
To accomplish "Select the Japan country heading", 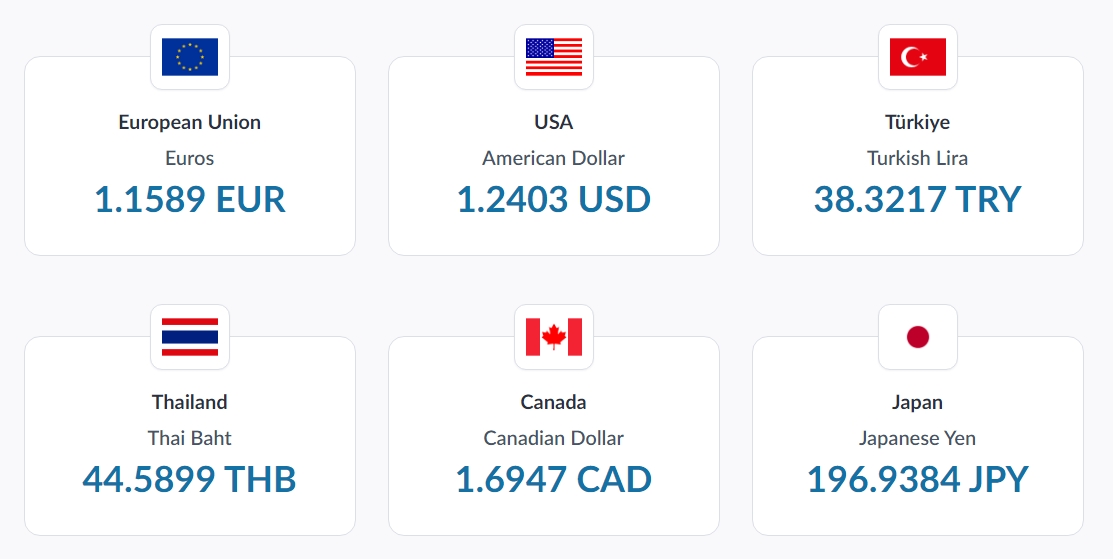I will (918, 402).
